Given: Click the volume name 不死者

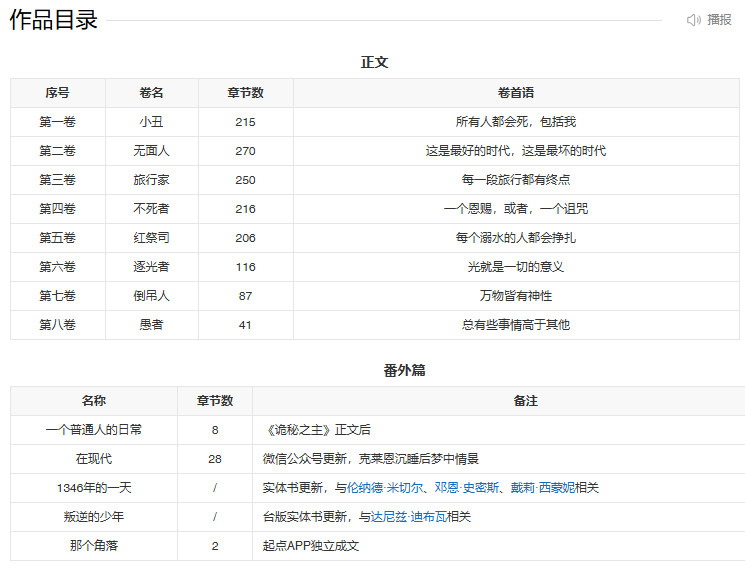Looking at the screenshot, I should point(152,209).
